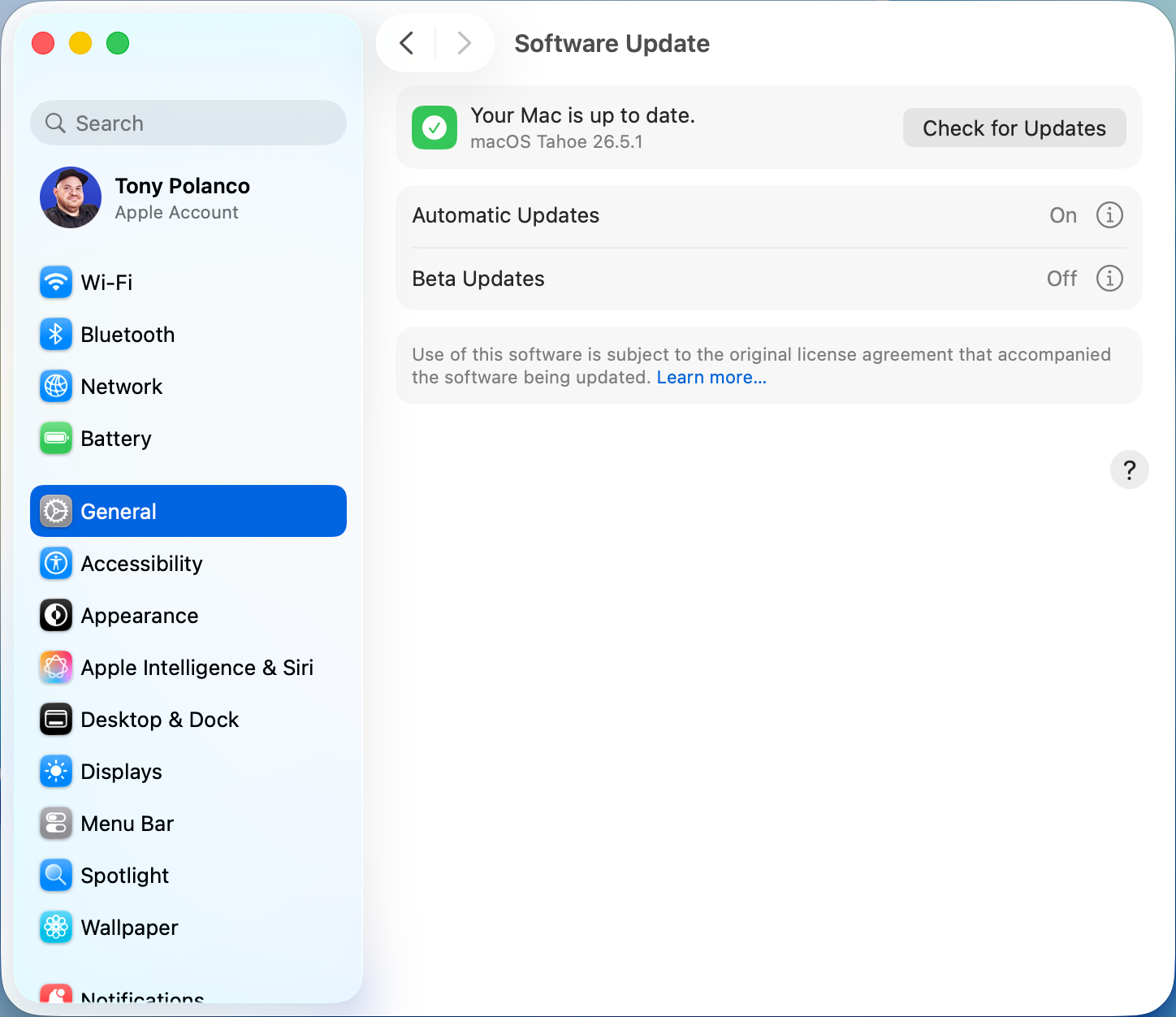Open Wi-Fi settings via its icon

pyautogui.click(x=56, y=282)
